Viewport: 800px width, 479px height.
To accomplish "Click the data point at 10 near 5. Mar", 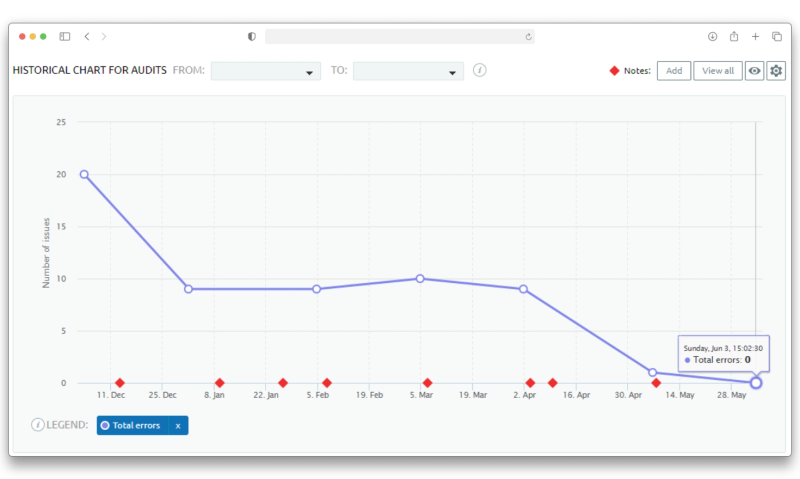I will point(420,279).
